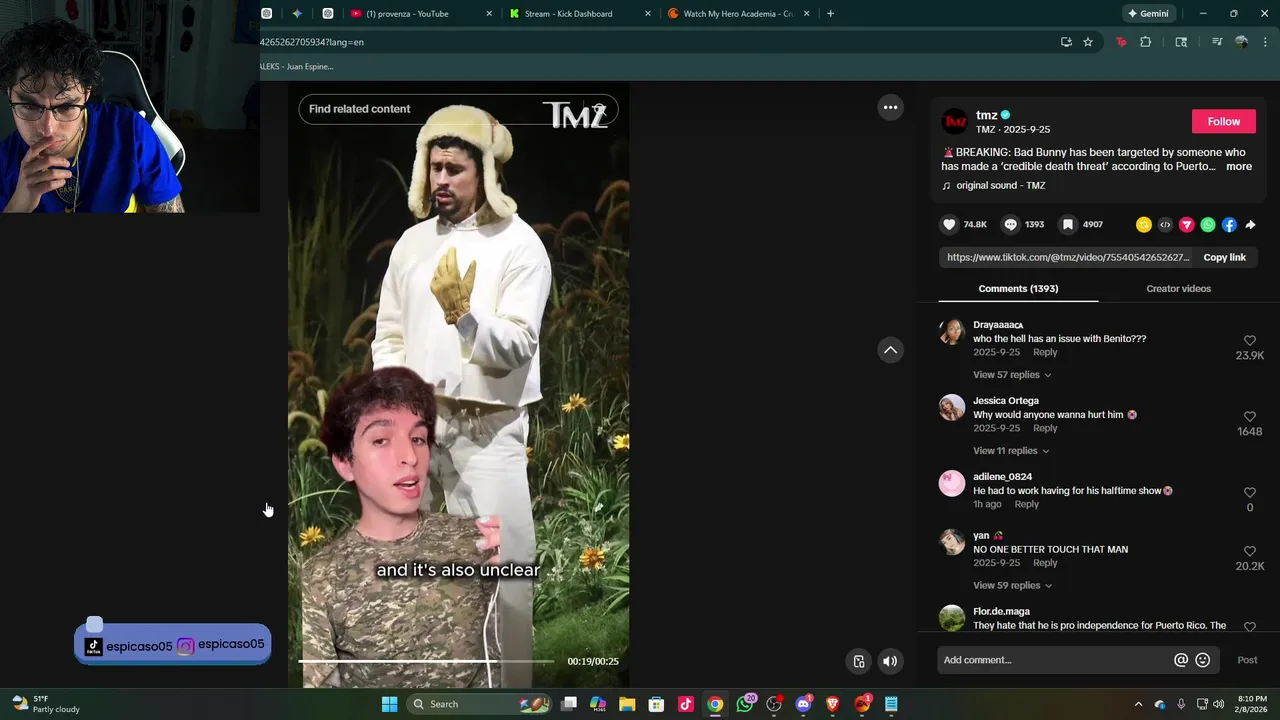
Task: Click Copy link button
Action: point(1224,258)
